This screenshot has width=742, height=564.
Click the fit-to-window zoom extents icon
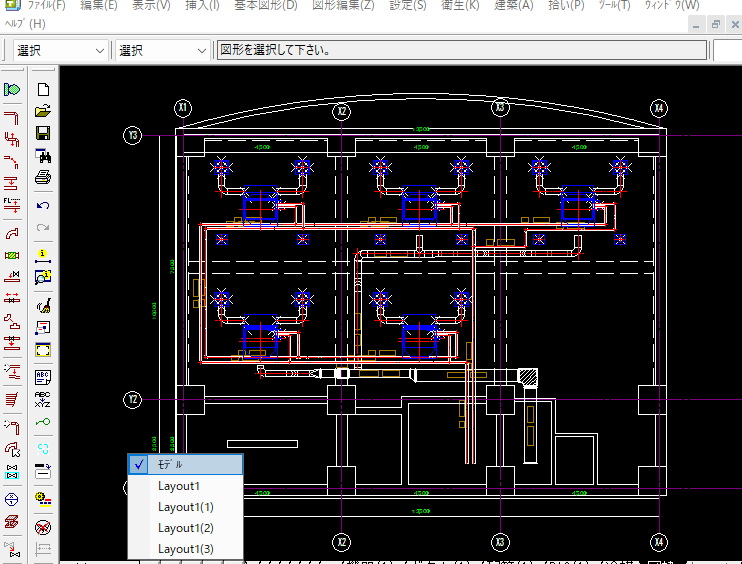pyautogui.click(x=43, y=350)
